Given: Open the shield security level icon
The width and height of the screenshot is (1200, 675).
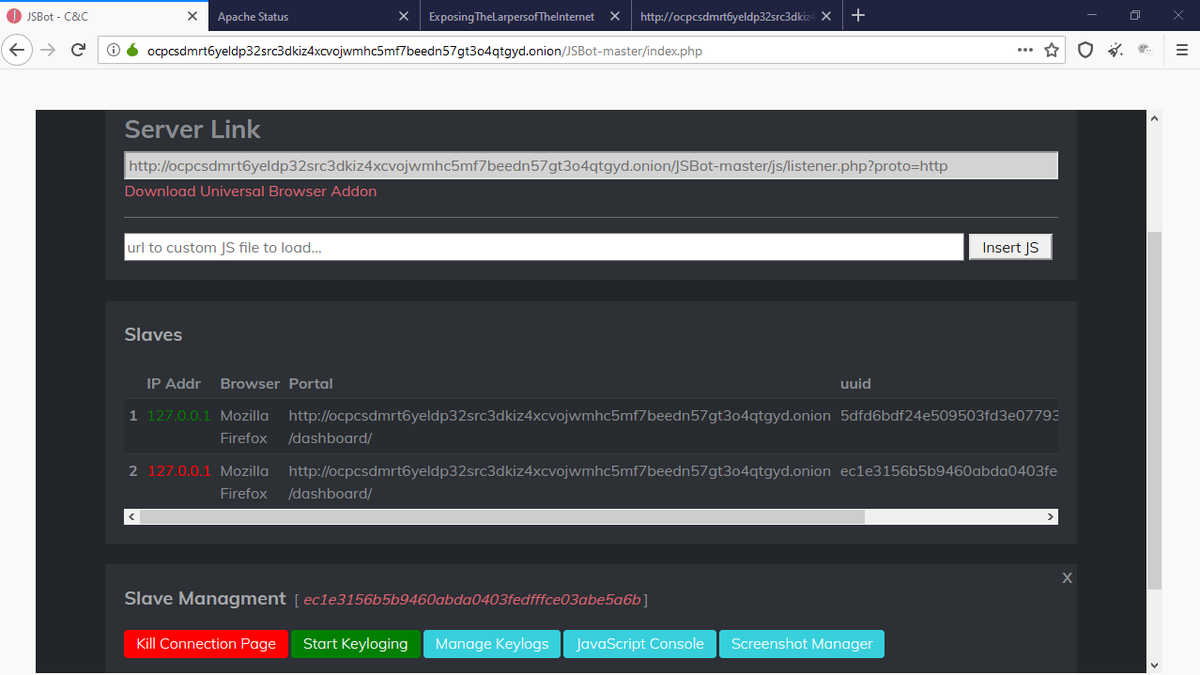Looking at the screenshot, I should (1085, 50).
